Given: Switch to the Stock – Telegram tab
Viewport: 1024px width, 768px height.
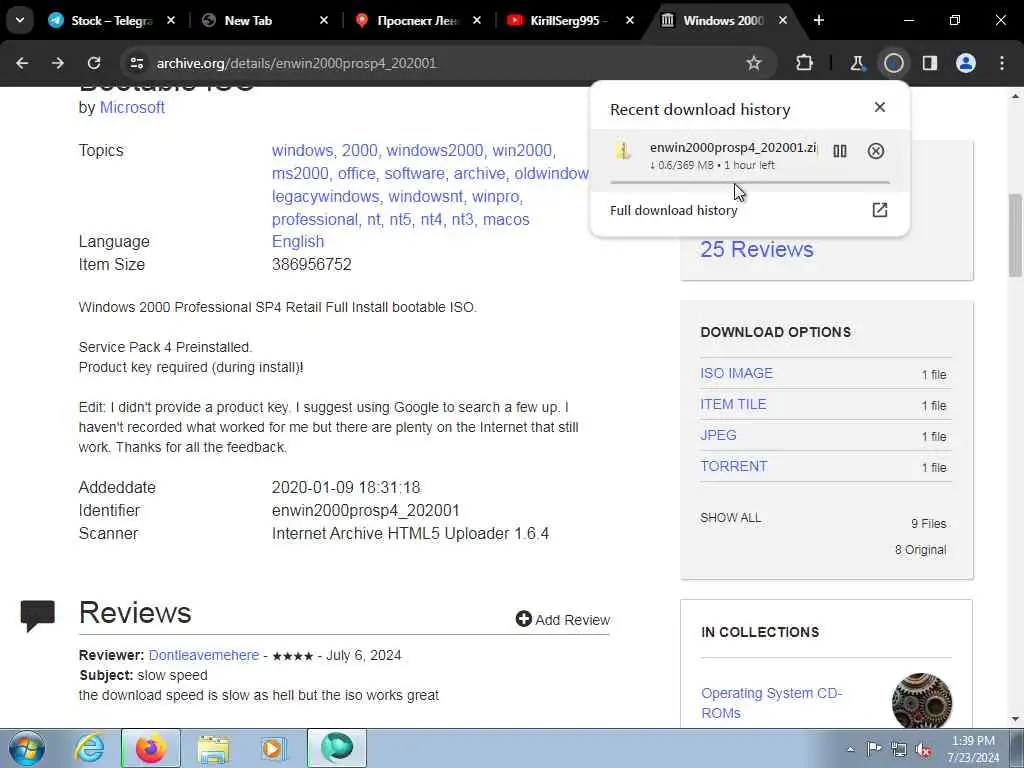Looking at the screenshot, I should tap(111, 20).
